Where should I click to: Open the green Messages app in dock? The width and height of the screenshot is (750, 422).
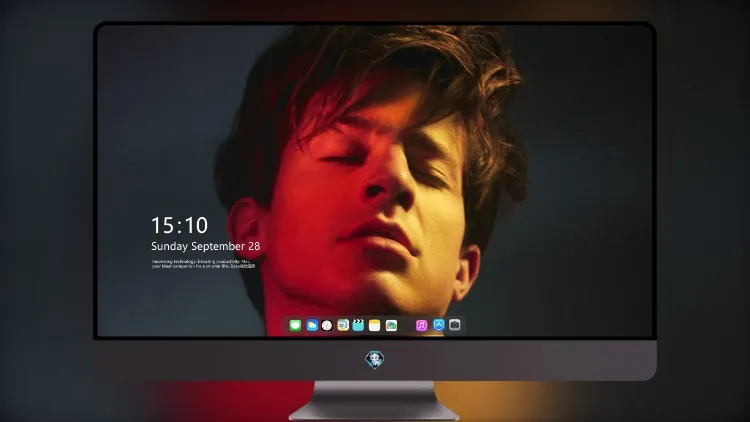(x=295, y=325)
